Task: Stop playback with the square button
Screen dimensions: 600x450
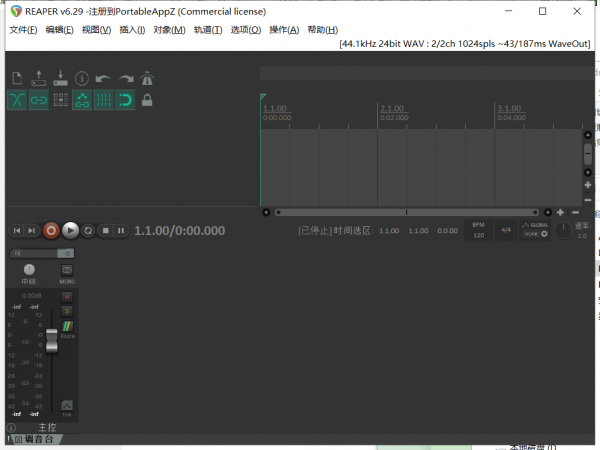Action: [x=106, y=231]
